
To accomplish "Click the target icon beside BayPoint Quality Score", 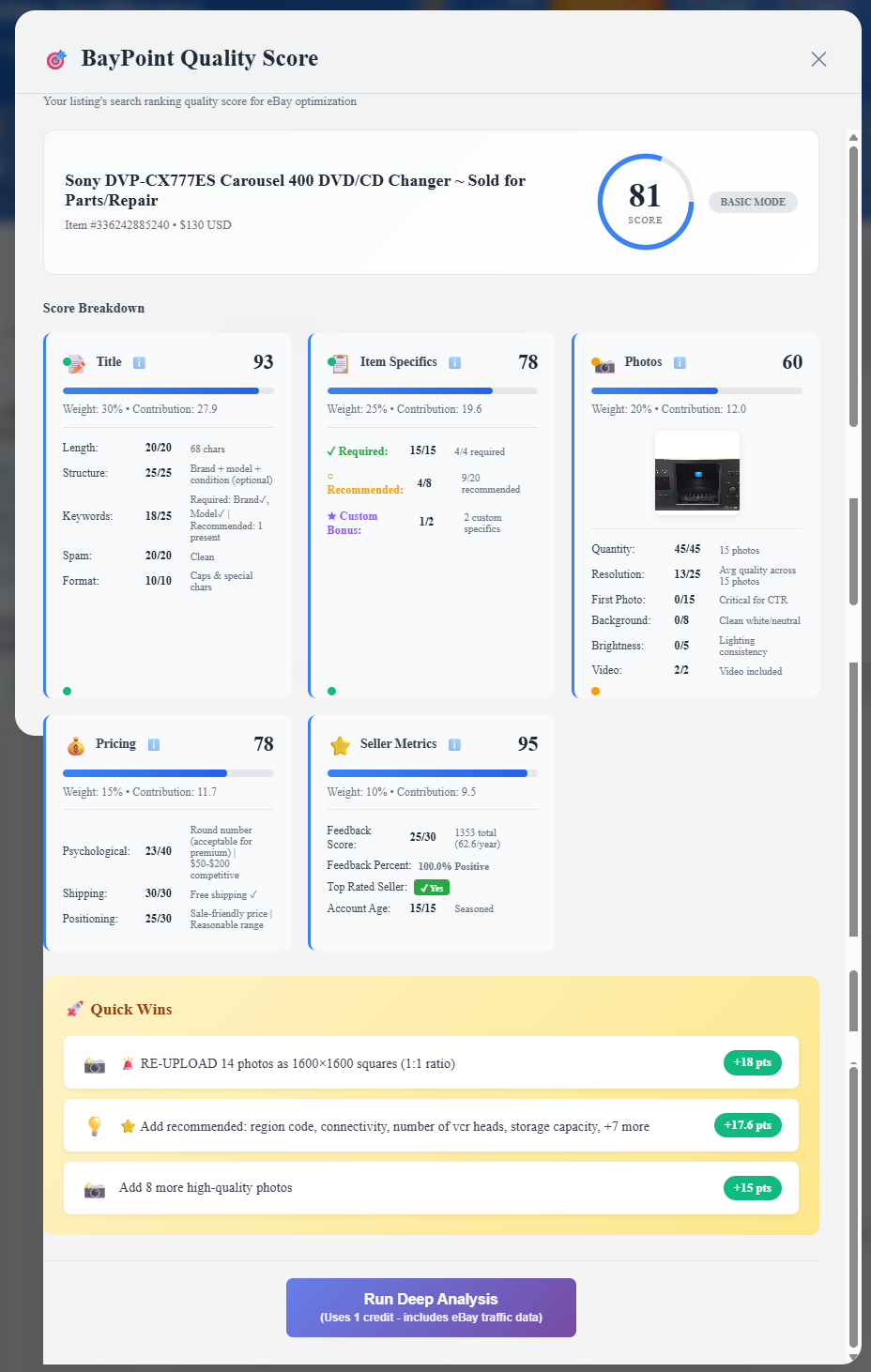I will pyautogui.click(x=56, y=60).
